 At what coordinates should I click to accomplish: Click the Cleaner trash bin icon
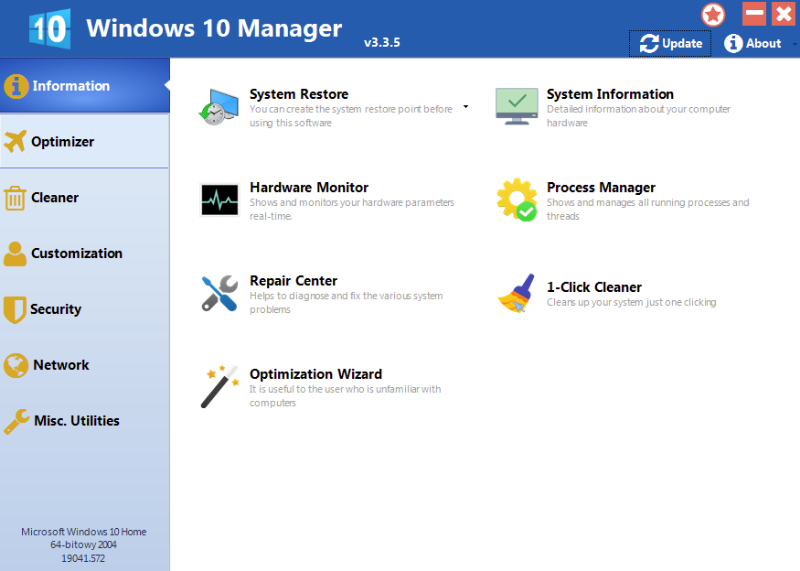(x=15, y=198)
